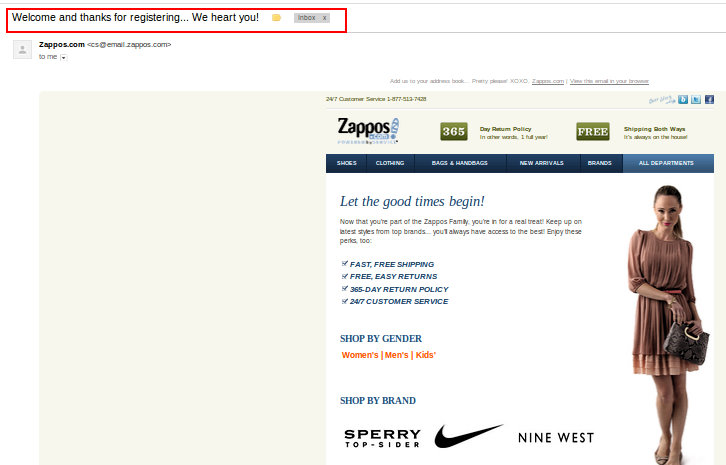Click the SHOP BY GENDER heading
The width and height of the screenshot is (726, 465).
tap(381, 339)
